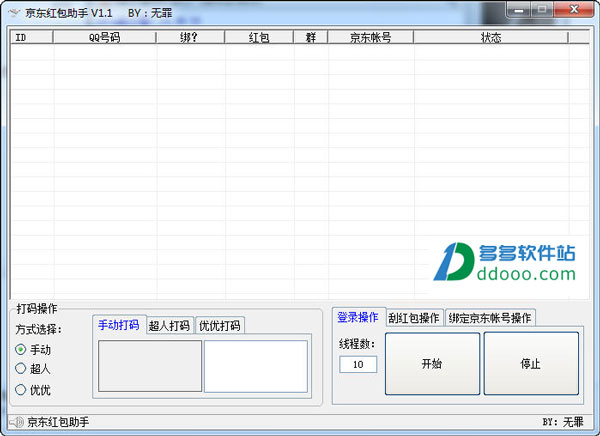Open the 优优打码 tab
This screenshot has width=600, height=436.
point(220,326)
